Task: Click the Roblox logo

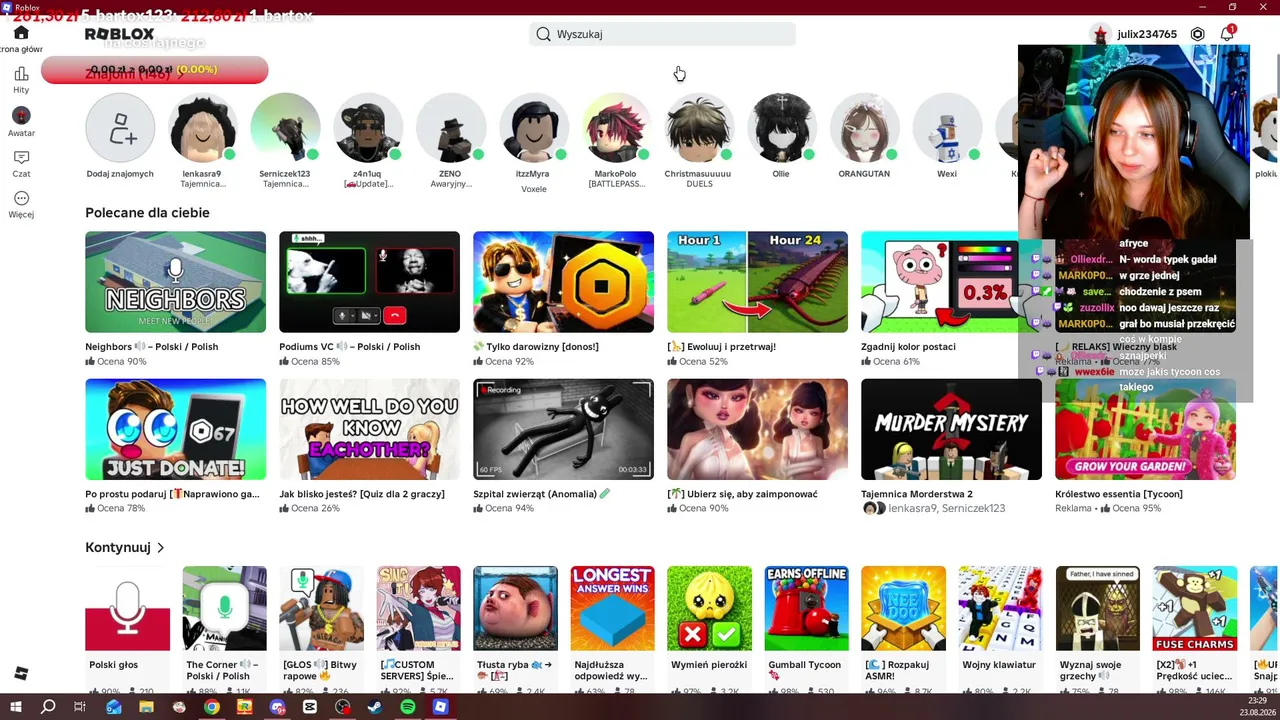Action: click(x=120, y=34)
